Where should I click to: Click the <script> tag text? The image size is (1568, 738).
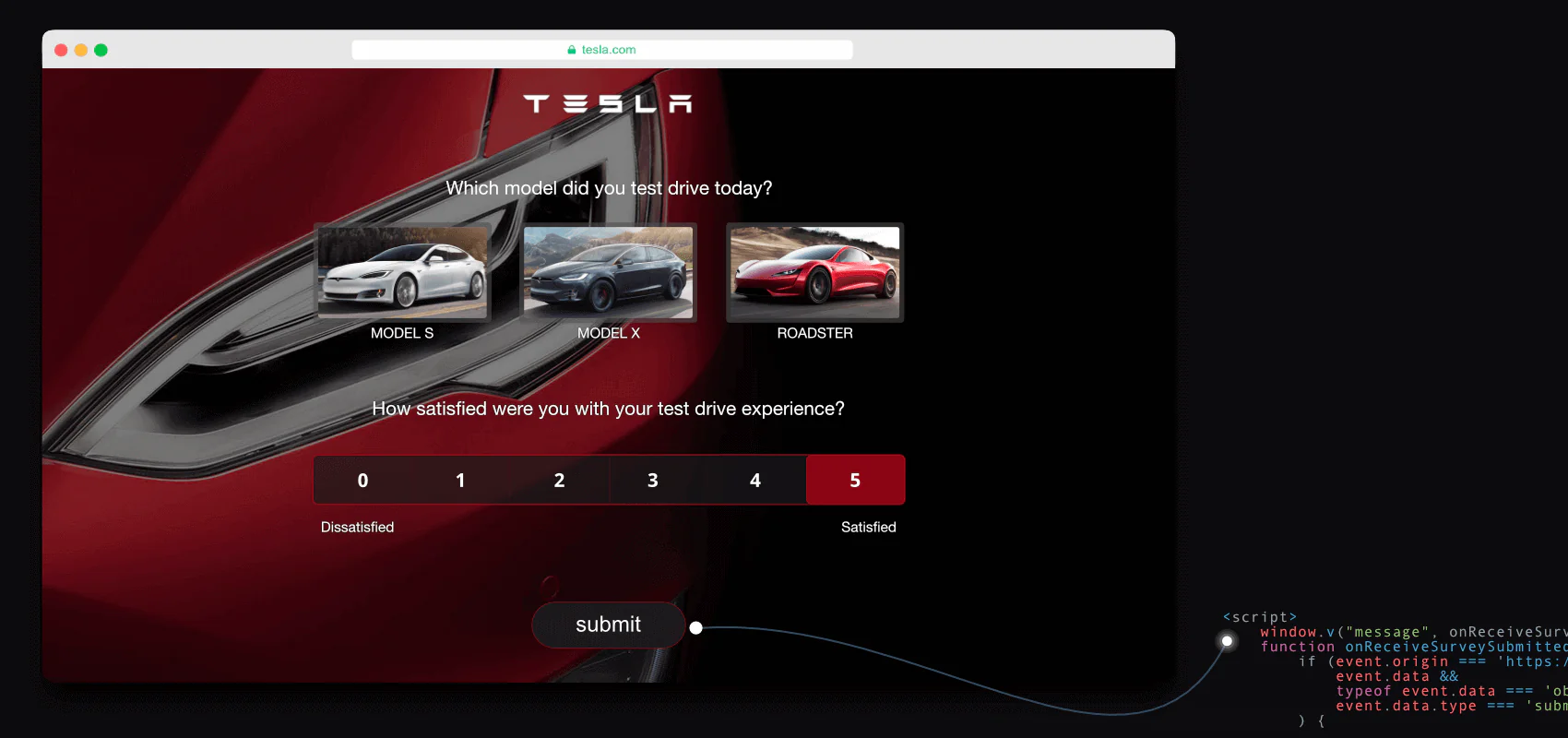click(1260, 617)
